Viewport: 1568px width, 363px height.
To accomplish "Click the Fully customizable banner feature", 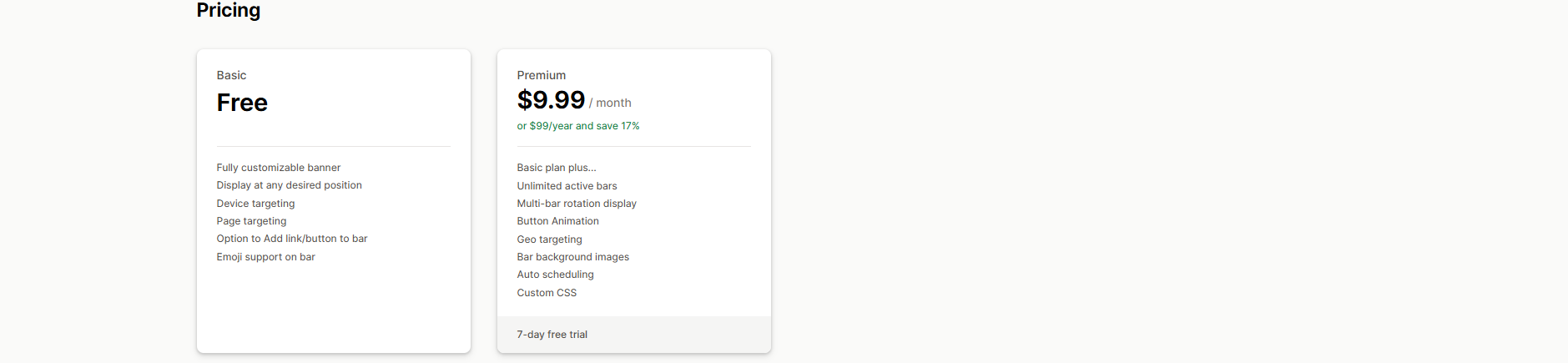I will click(x=278, y=168).
